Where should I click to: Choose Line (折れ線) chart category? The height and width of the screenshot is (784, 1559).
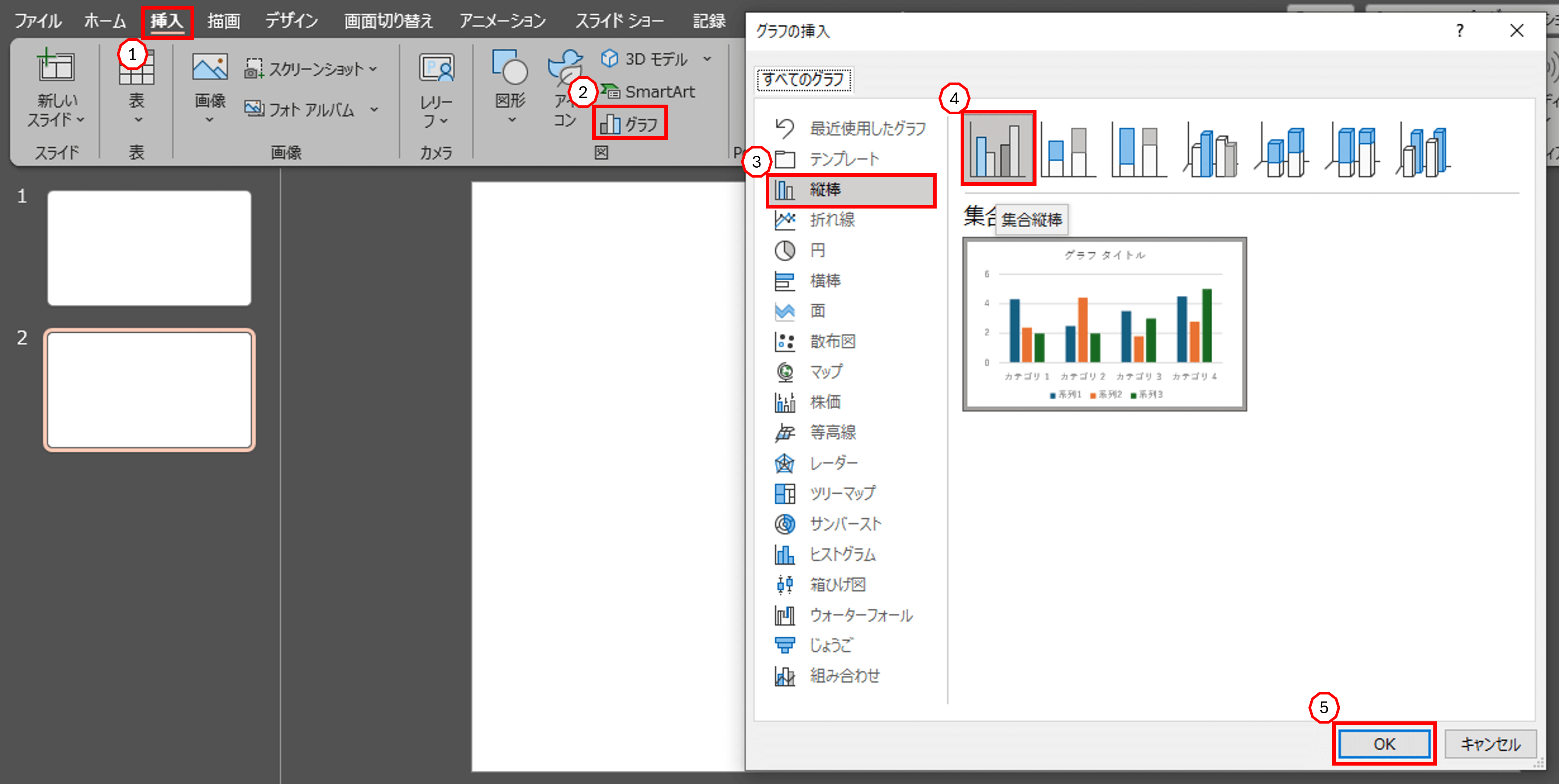(x=851, y=220)
